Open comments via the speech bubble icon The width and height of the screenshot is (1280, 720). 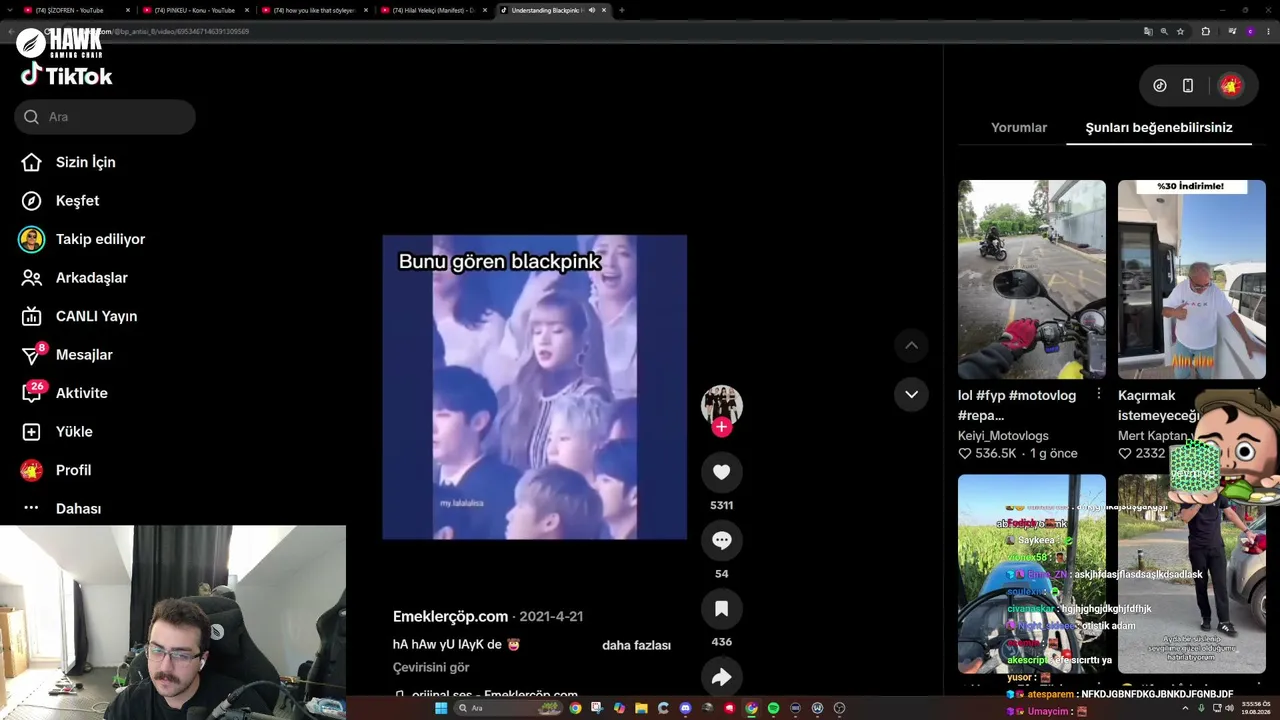click(x=721, y=540)
